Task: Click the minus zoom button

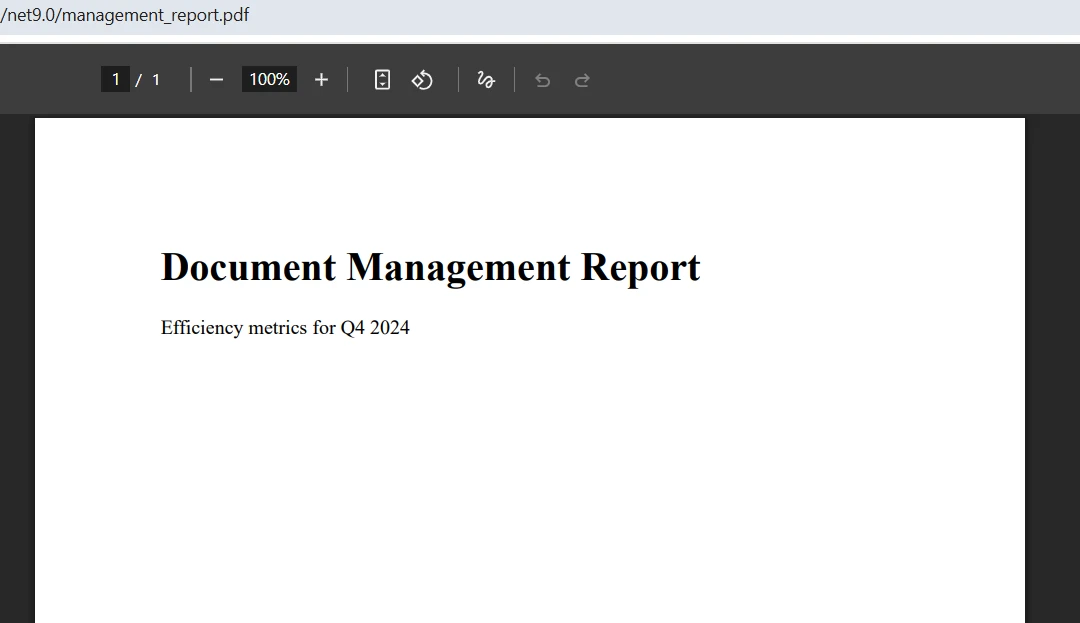Action: pos(216,79)
